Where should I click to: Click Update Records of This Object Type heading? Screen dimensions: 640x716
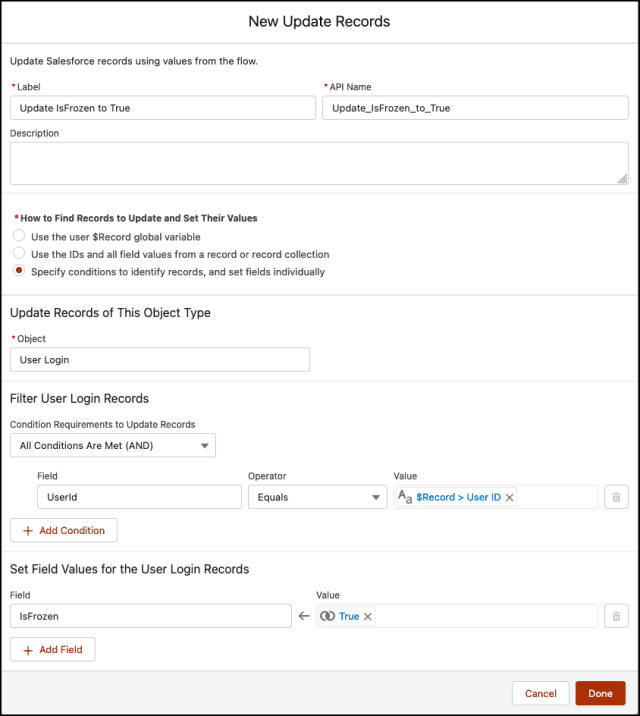tap(110, 313)
